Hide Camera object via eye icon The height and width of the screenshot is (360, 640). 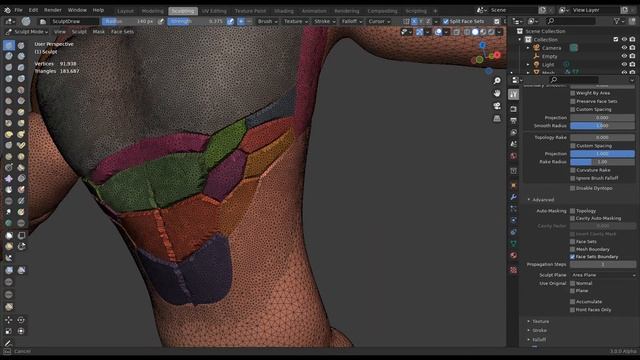pyautogui.click(x=624, y=48)
